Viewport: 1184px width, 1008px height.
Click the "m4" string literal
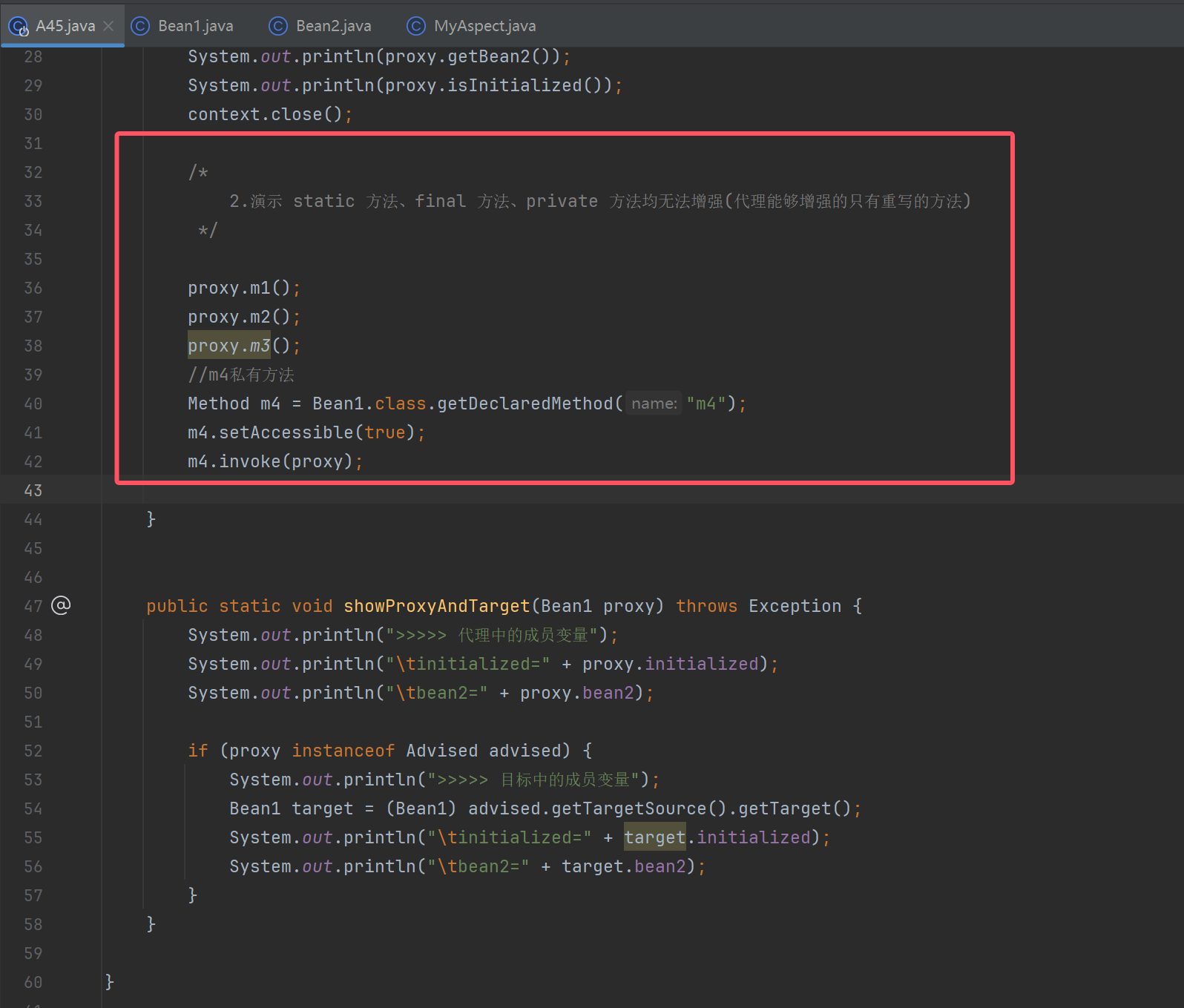706,403
